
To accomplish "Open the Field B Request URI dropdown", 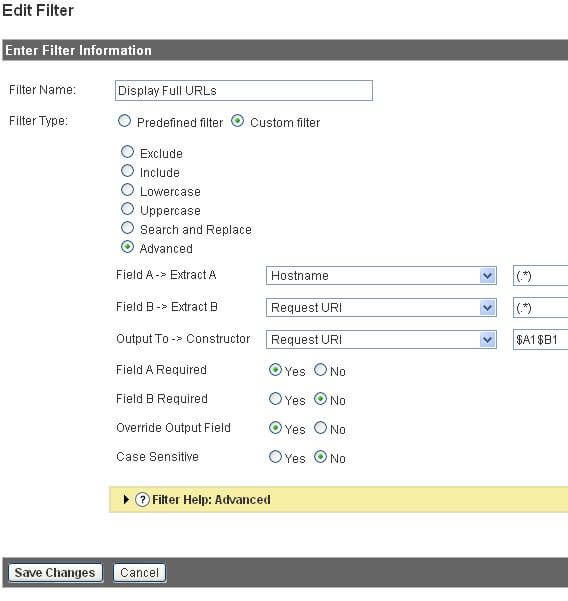I will (381, 307).
